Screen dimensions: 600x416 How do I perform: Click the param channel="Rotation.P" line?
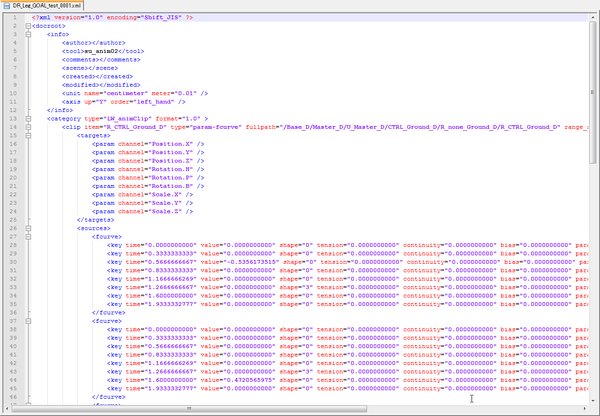coord(148,178)
